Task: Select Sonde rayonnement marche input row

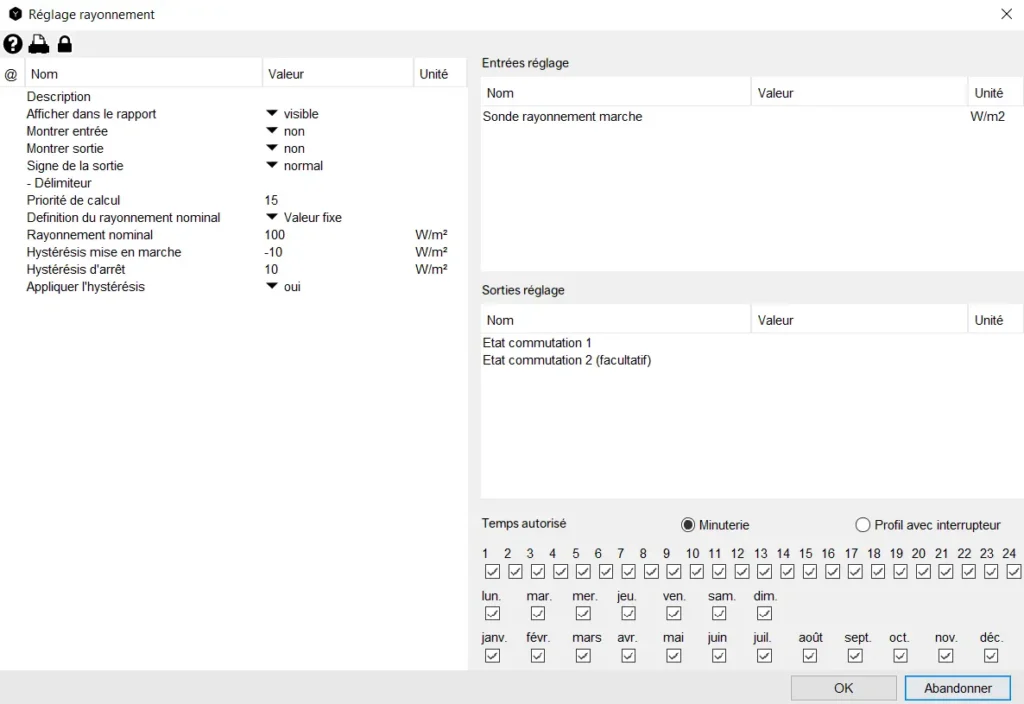Action: pos(562,117)
